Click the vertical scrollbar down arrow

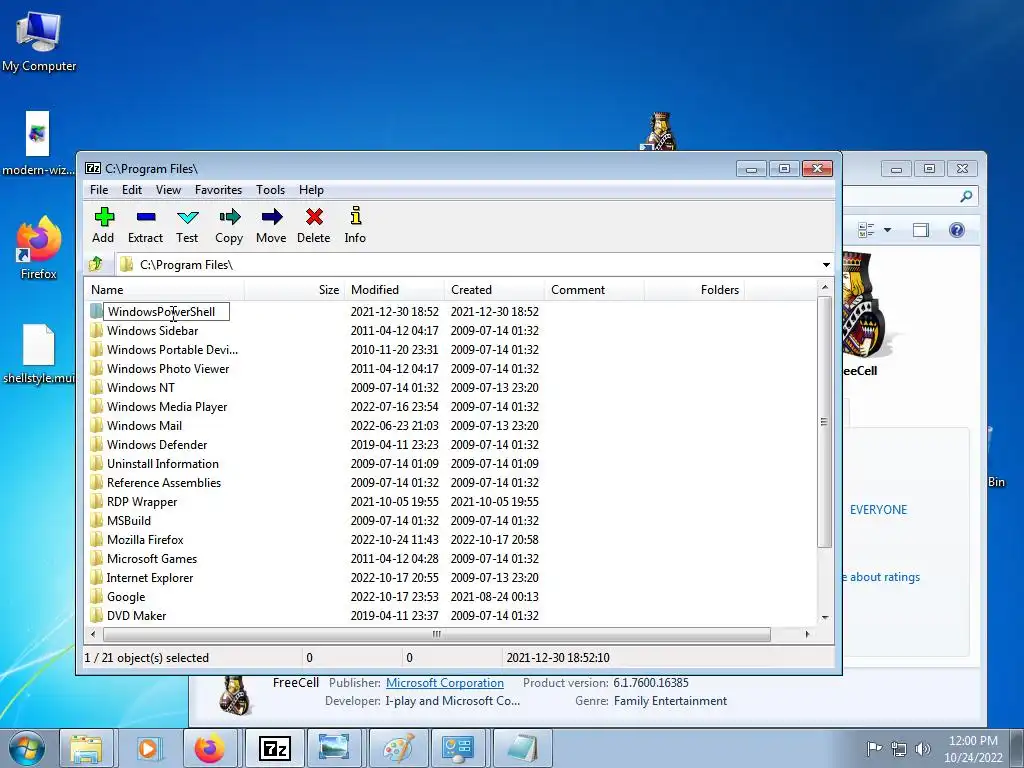coord(825,617)
